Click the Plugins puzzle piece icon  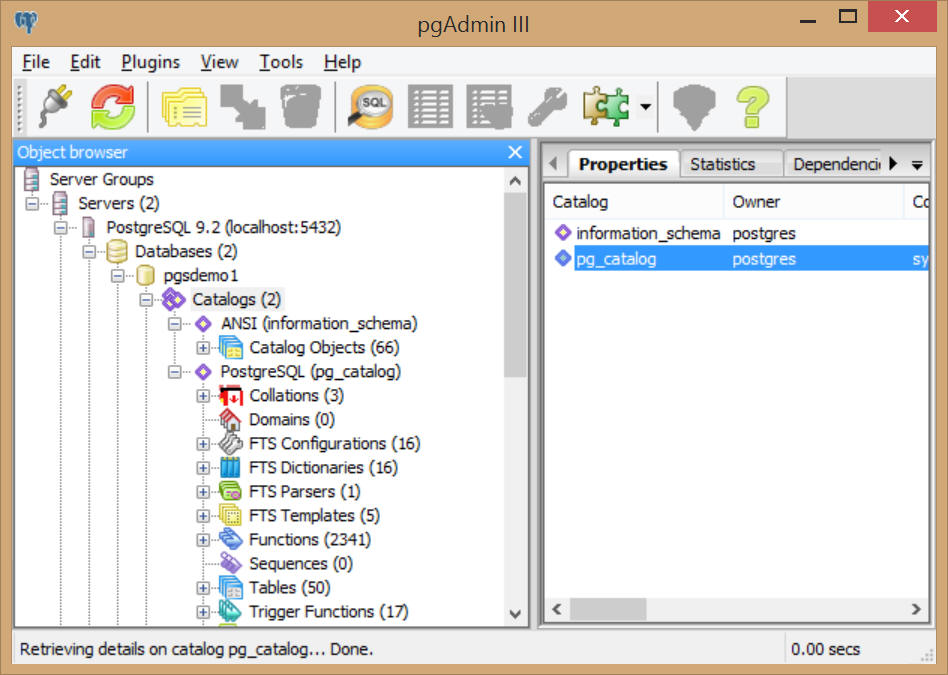tap(605, 106)
